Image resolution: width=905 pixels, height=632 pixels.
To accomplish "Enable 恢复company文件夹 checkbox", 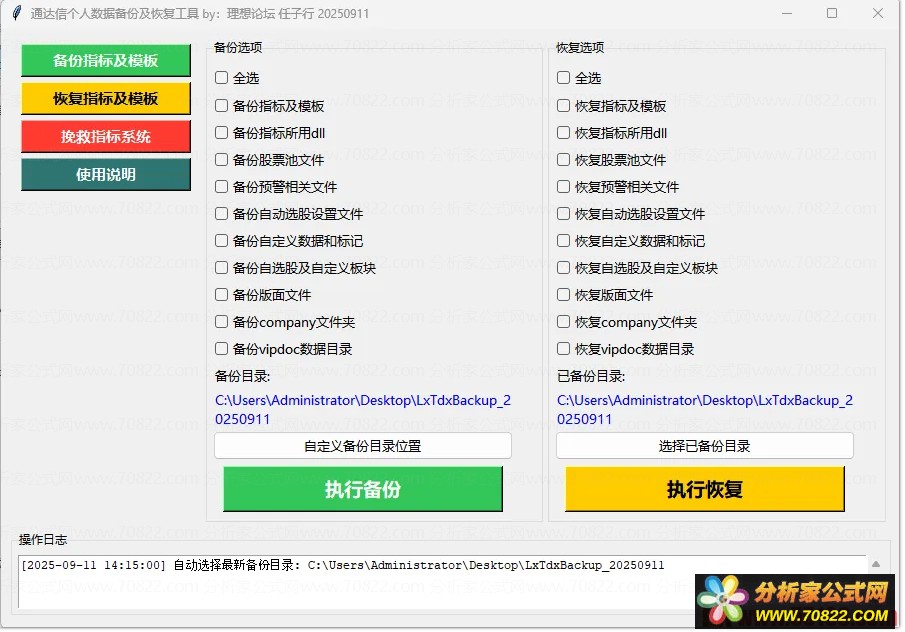I will [x=564, y=322].
